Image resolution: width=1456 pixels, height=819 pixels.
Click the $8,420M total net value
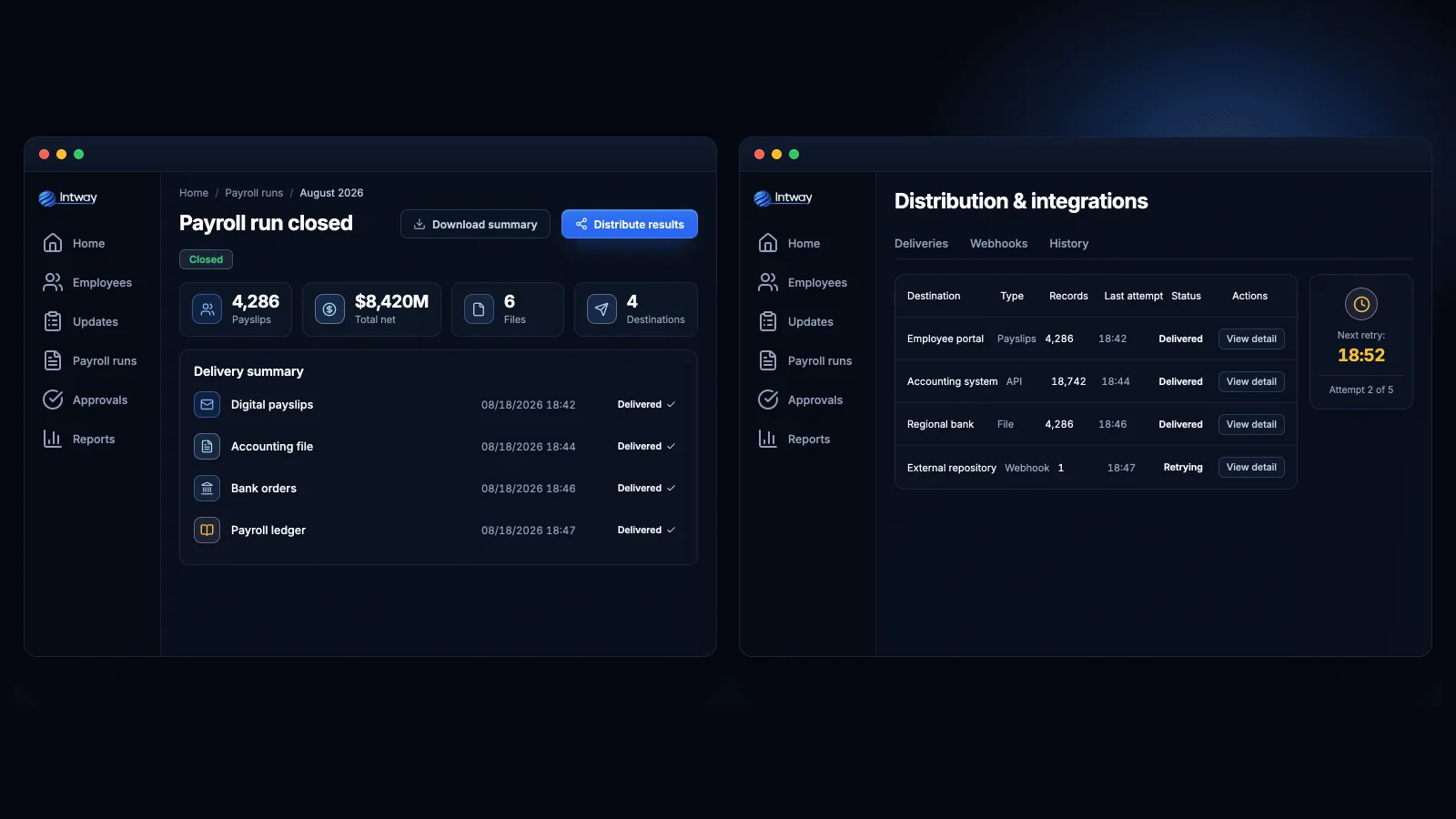pos(391,301)
